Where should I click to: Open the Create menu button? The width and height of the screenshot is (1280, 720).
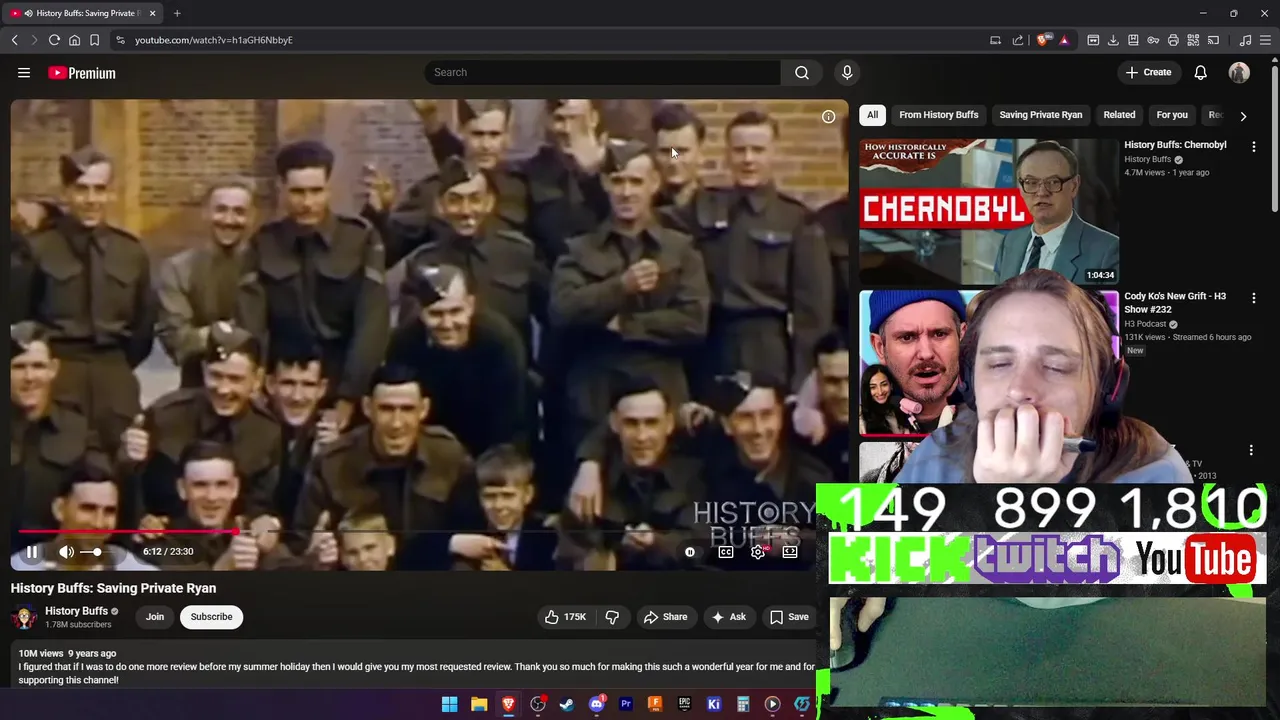[x=1148, y=72]
